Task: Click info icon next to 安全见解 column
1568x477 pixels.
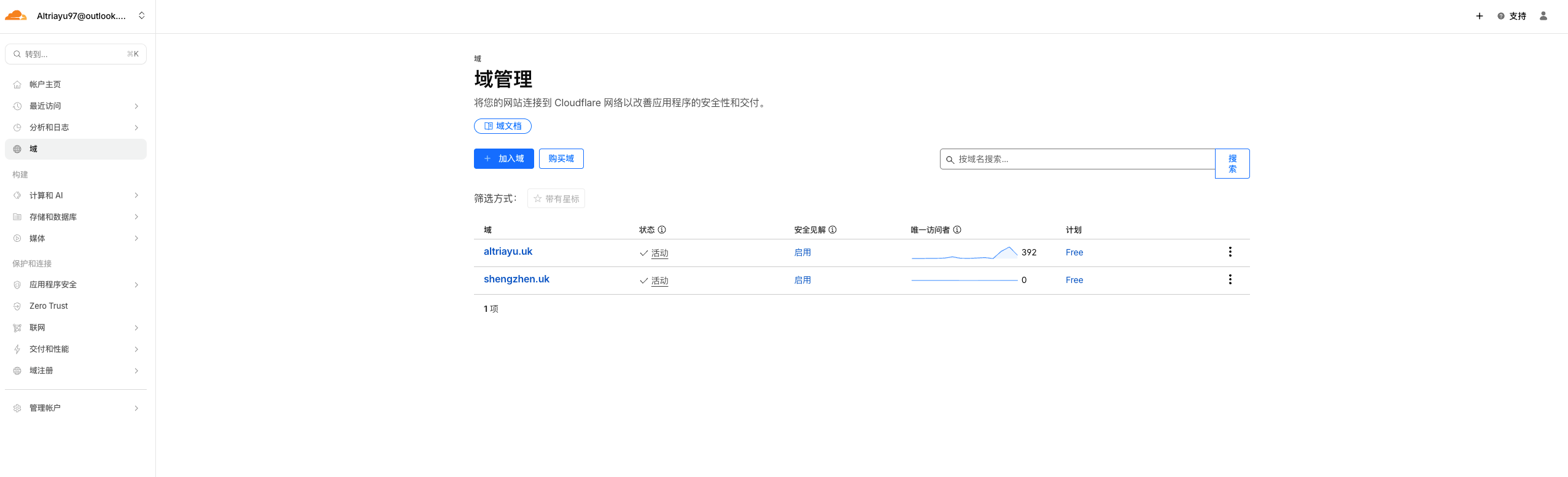Action: pos(833,230)
